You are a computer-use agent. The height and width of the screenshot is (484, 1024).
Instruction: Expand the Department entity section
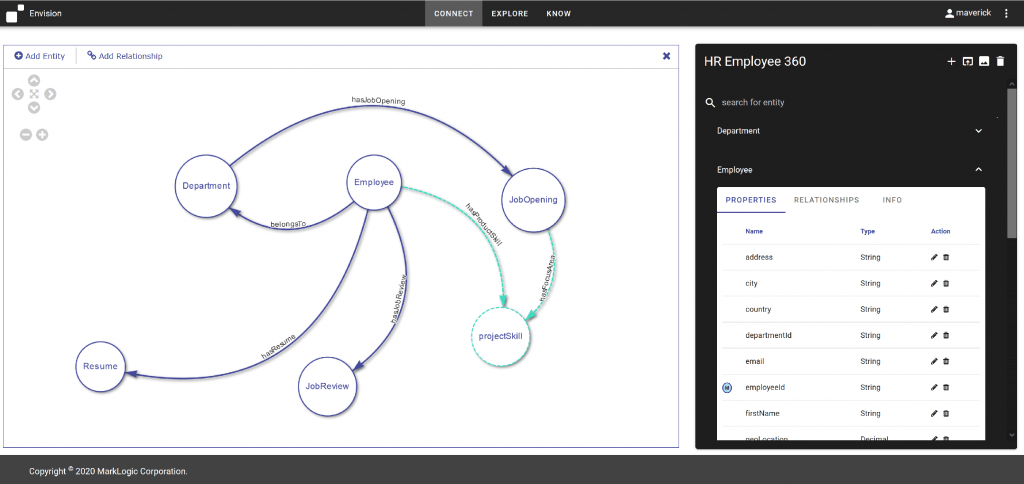click(978, 131)
